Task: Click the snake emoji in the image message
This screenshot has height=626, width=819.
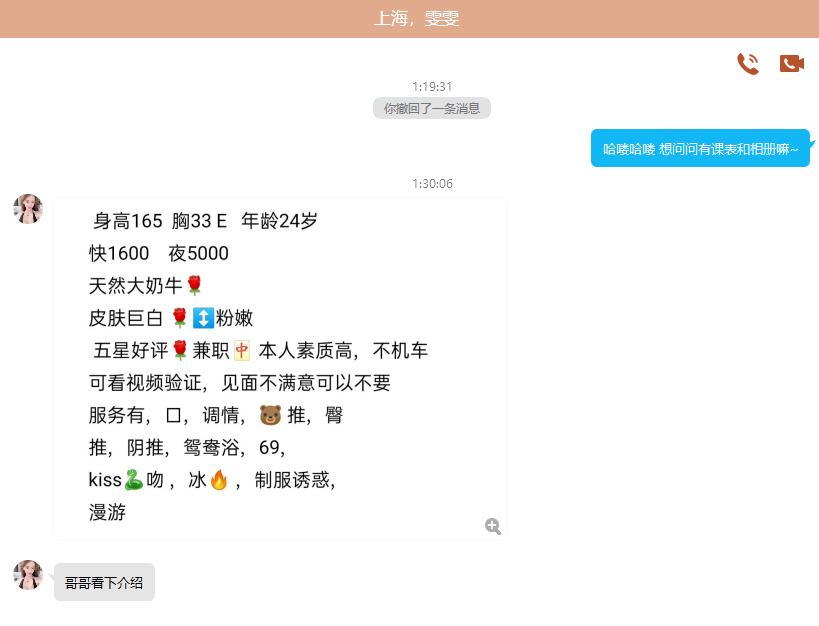Action: pyautogui.click(x=133, y=480)
